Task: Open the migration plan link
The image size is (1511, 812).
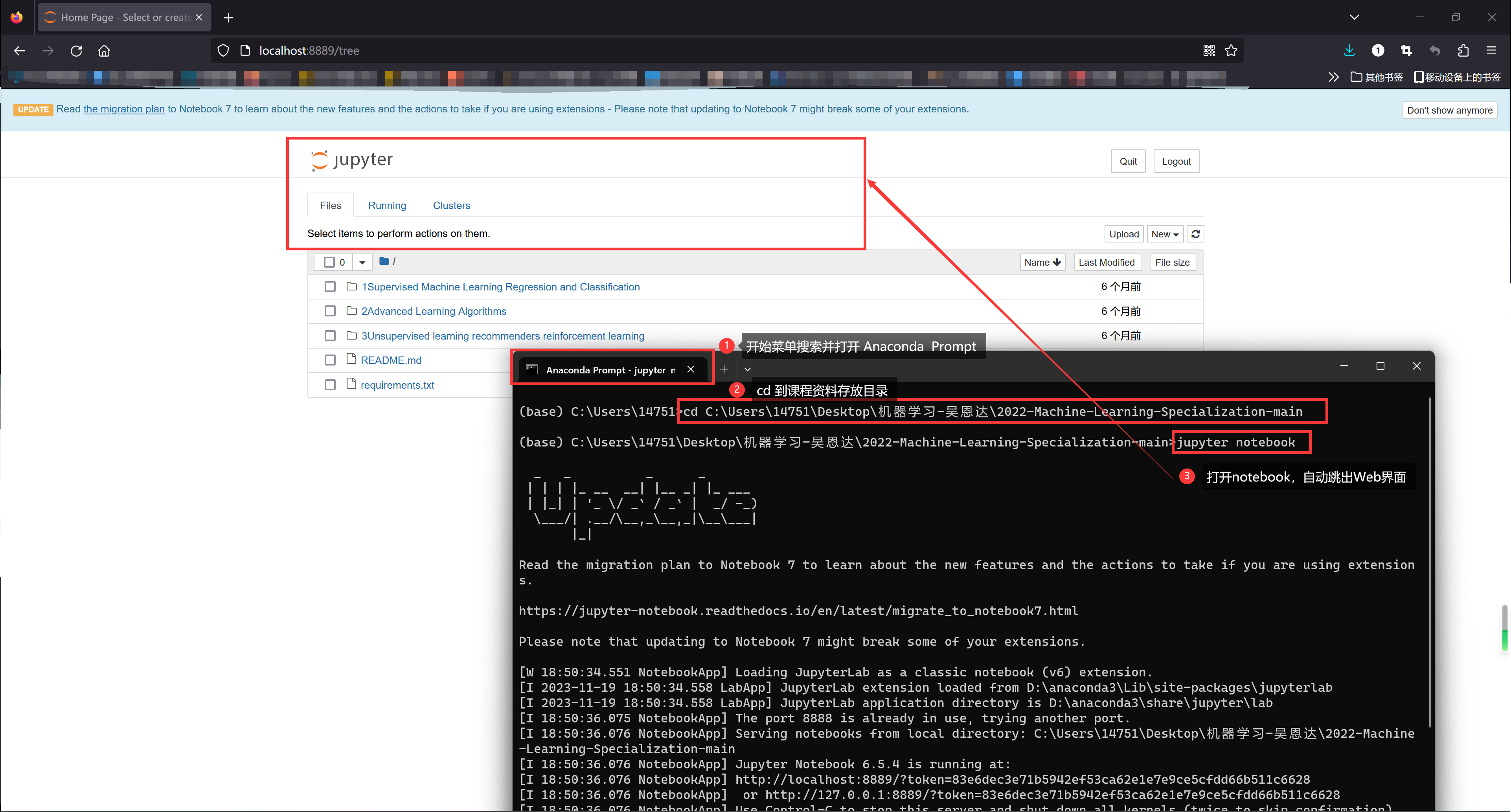Action: [x=124, y=109]
